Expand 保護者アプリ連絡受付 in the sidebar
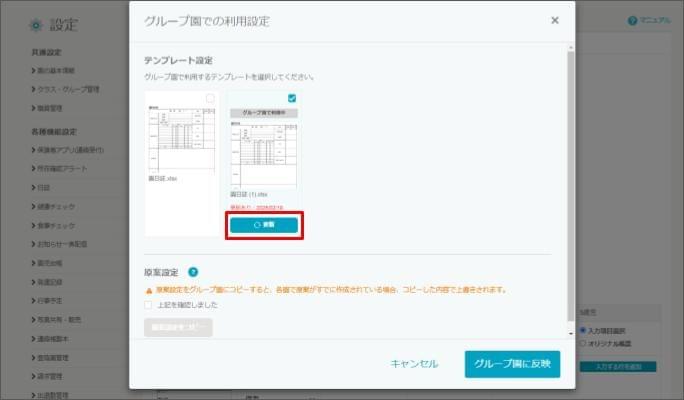 pos(68,149)
